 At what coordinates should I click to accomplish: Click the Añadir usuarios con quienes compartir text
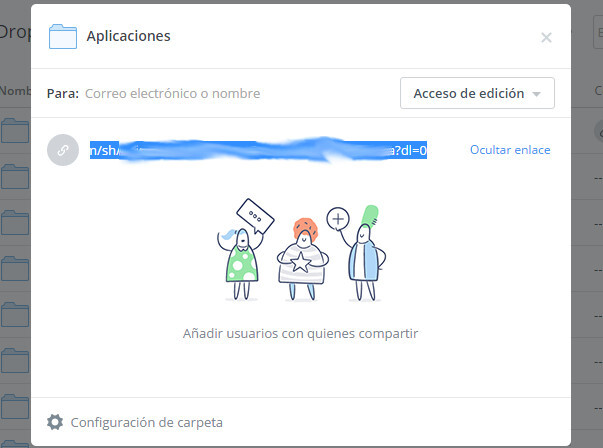(300, 333)
